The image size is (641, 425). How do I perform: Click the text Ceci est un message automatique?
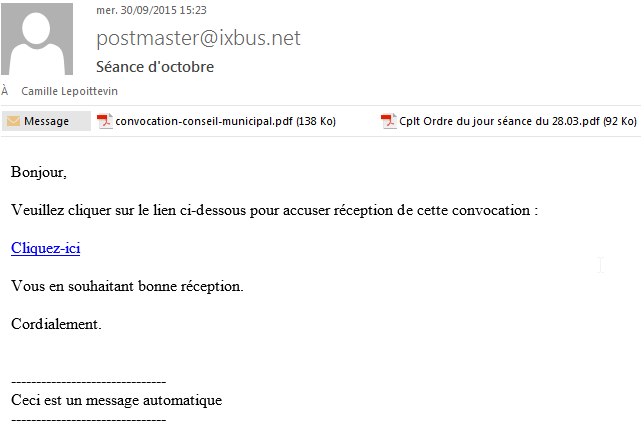click(x=116, y=400)
